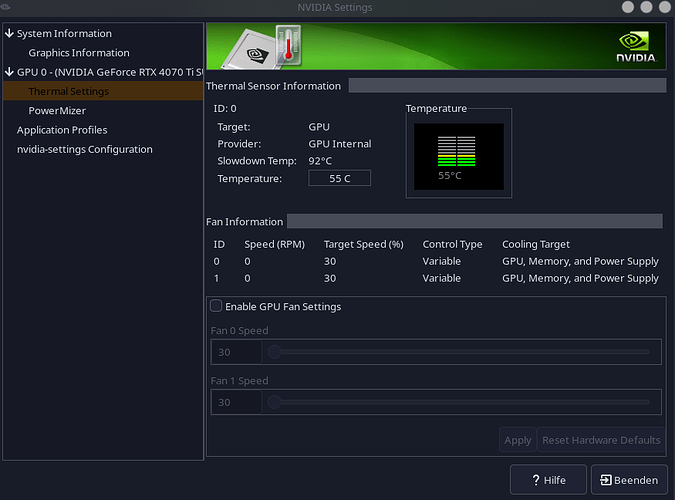
Task: Click the thermometer icon in the banner
Action: (287, 46)
